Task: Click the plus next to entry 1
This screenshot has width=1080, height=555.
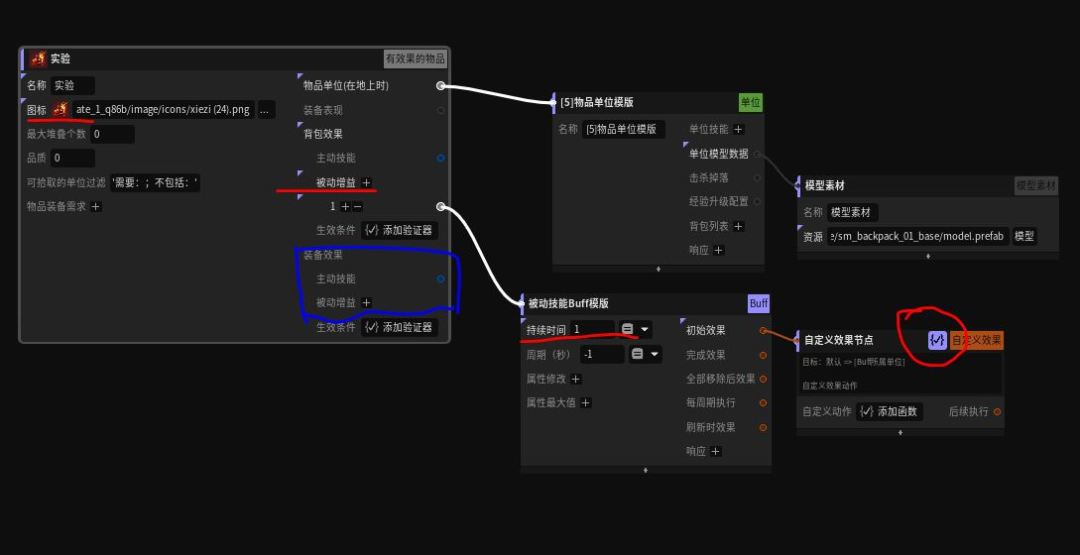Action: tap(345, 207)
